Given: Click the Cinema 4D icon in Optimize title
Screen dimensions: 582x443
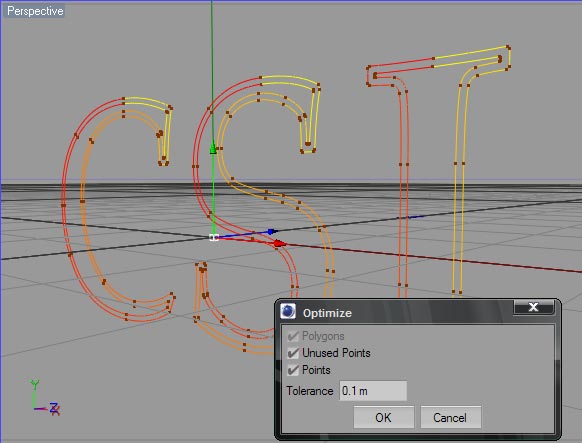Looking at the screenshot, I should click(288, 311).
